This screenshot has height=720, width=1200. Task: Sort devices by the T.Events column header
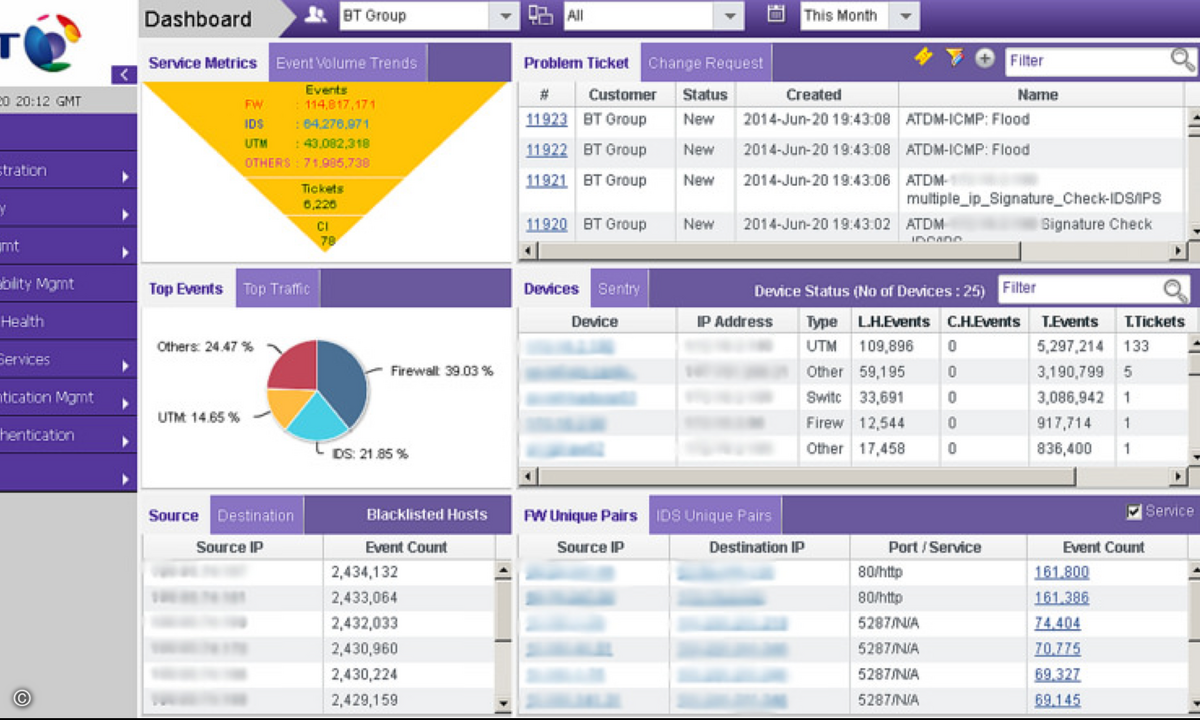pyautogui.click(x=1069, y=322)
